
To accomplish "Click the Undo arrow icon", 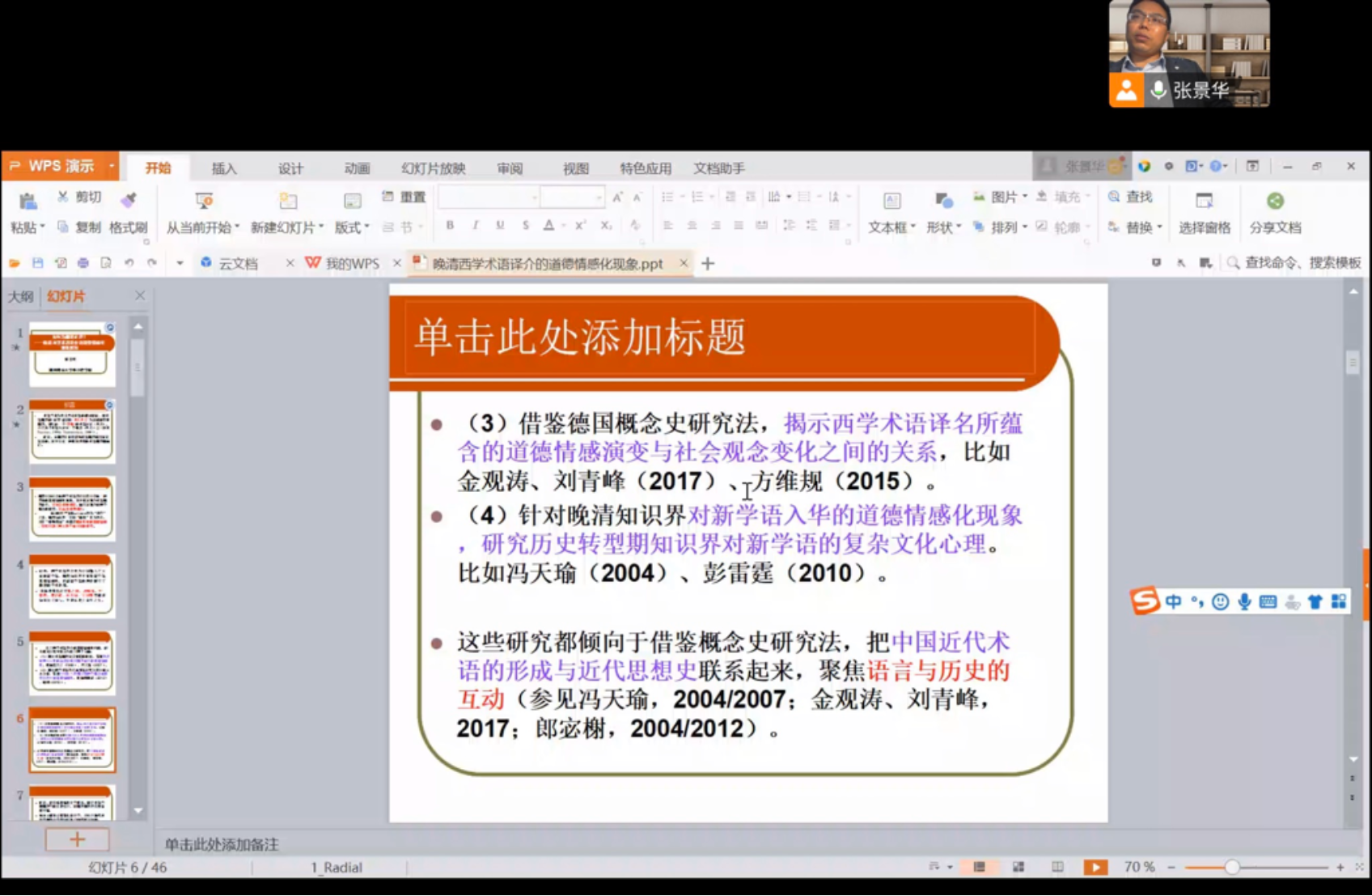I will [129, 263].
